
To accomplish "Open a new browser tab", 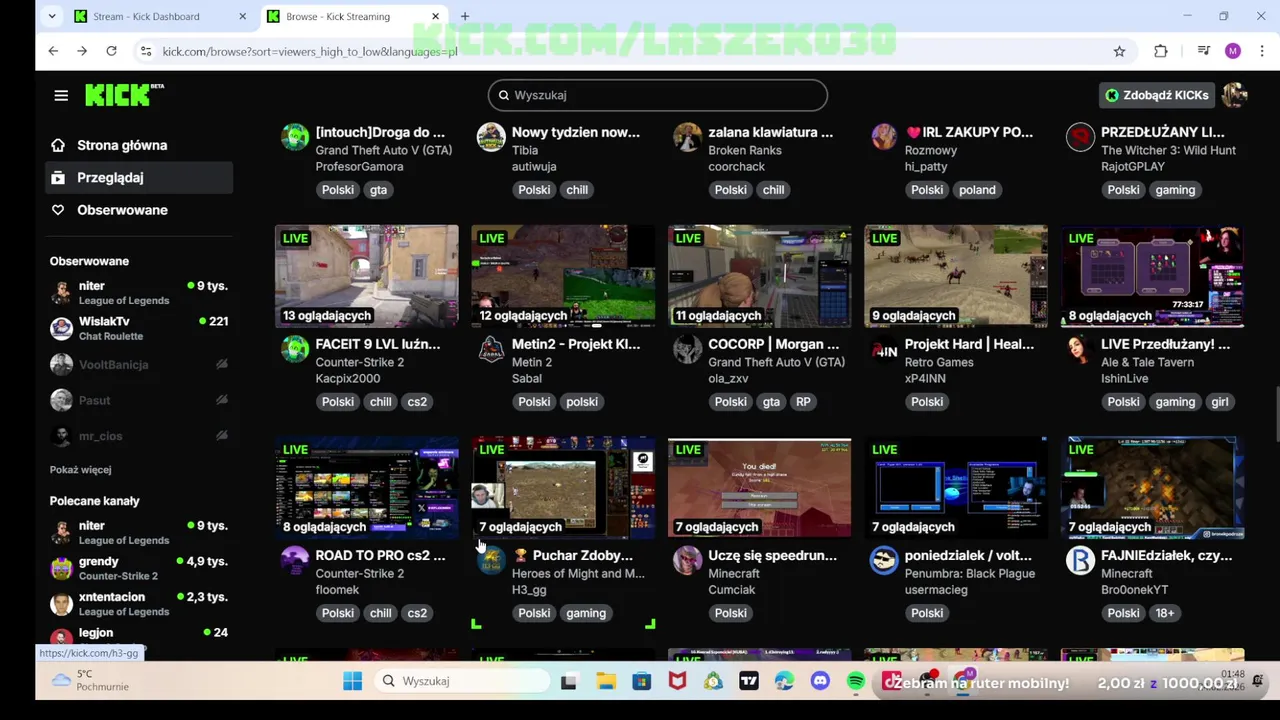I will point(465,16).
